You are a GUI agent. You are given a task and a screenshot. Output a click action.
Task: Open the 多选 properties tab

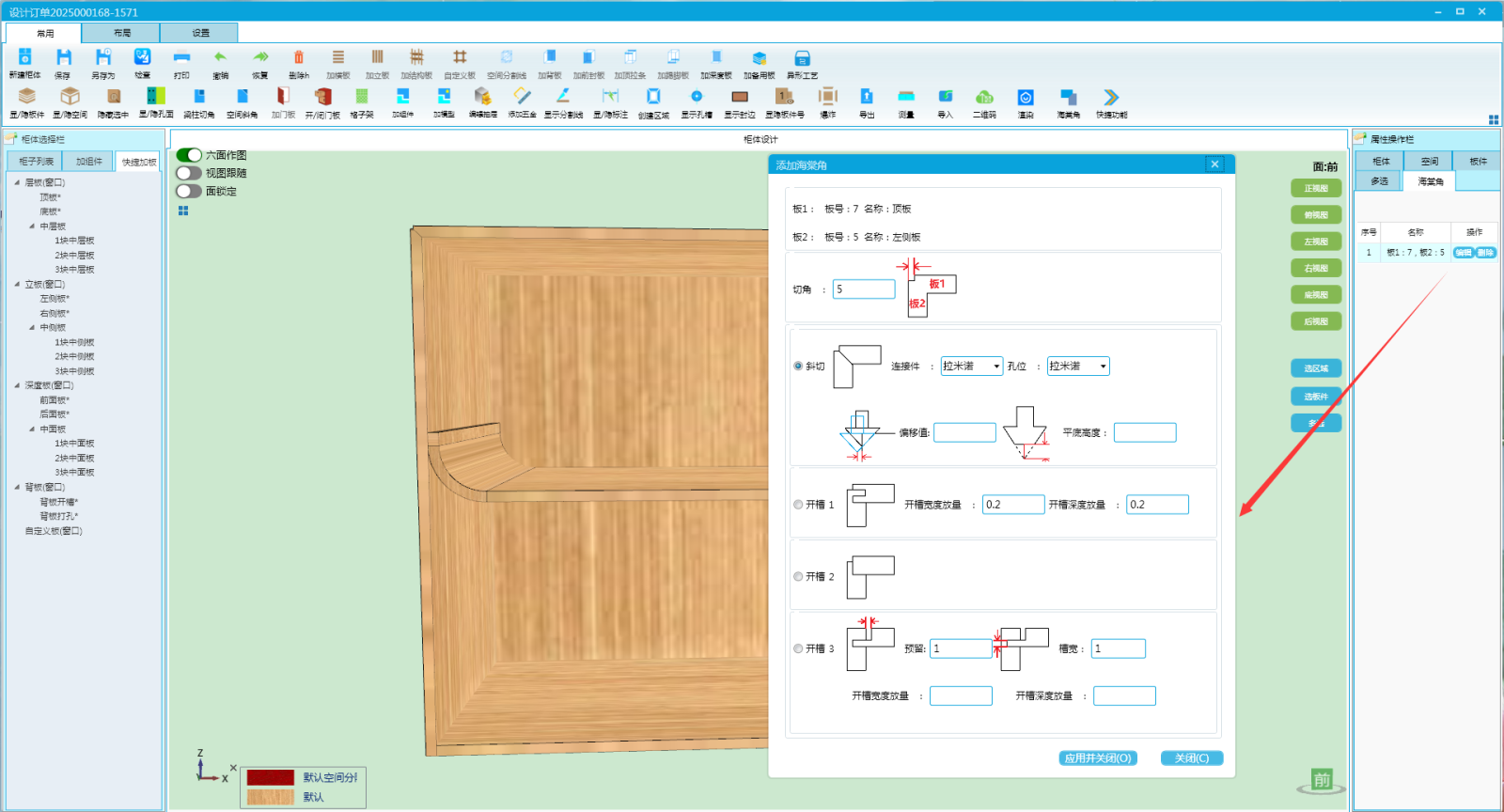click(x=1379, y=181)
